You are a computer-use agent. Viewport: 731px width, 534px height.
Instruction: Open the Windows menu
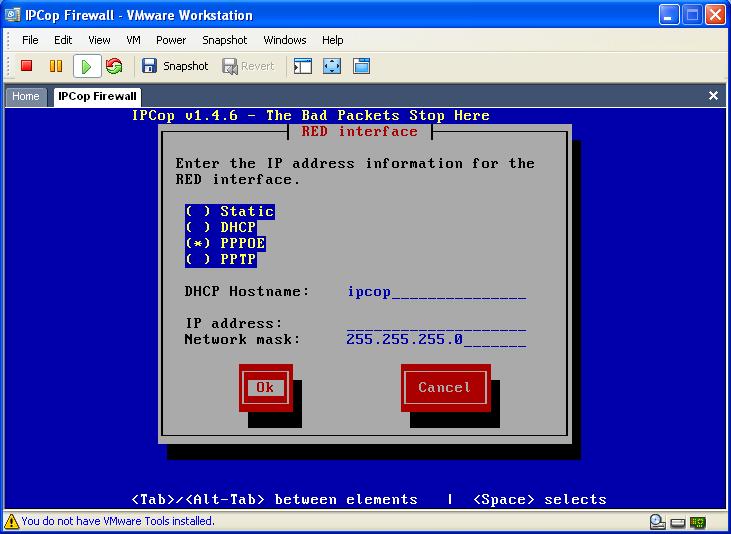pos(285,40)
